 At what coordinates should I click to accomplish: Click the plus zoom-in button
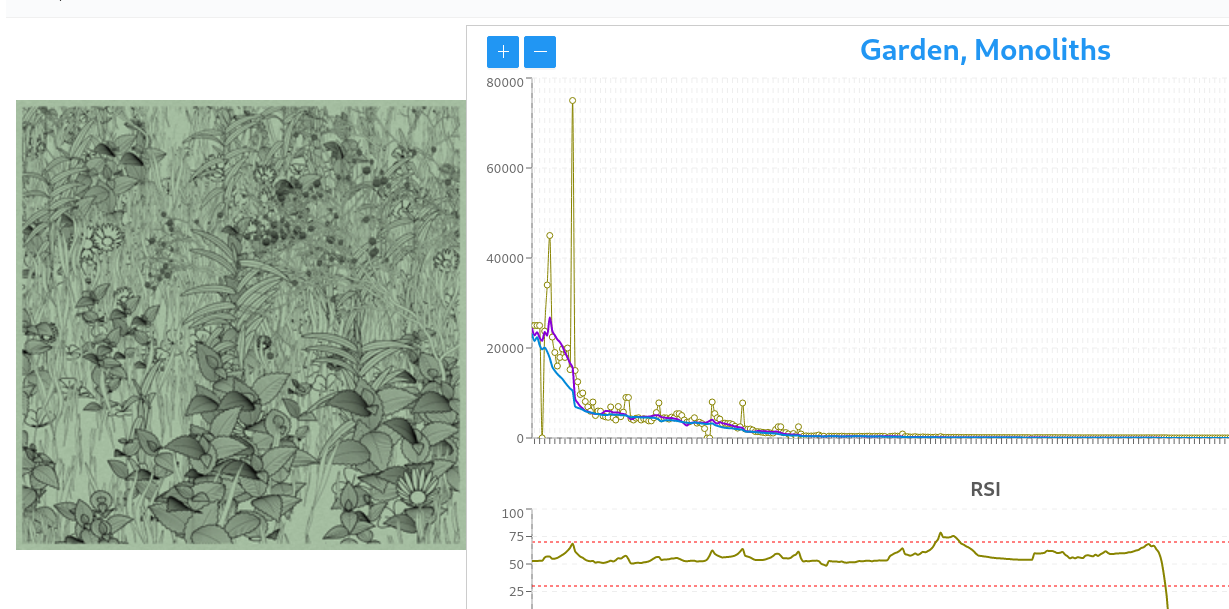tap(503, 52)
